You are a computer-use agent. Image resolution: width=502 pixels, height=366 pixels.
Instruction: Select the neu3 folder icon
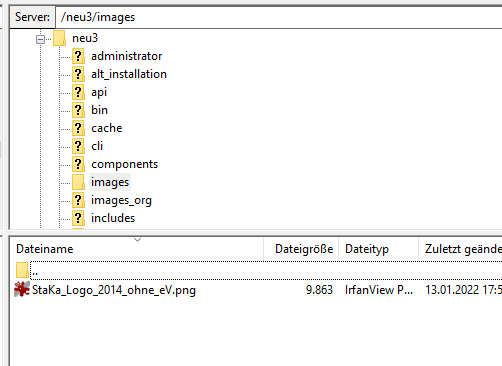(59, 38)
